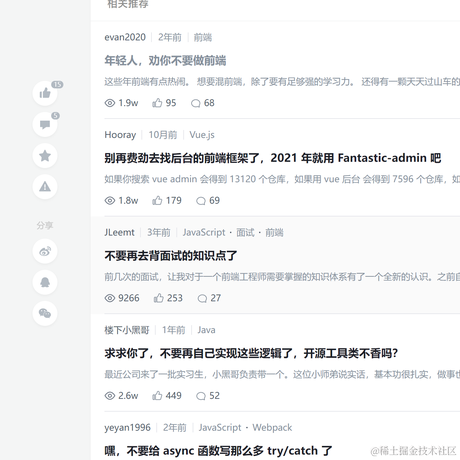The height and width of the screenshot is (460, 460).
Task: Click excerpt starting 前几次的面试
Action: pyautogui.click(x=282, y=277)
